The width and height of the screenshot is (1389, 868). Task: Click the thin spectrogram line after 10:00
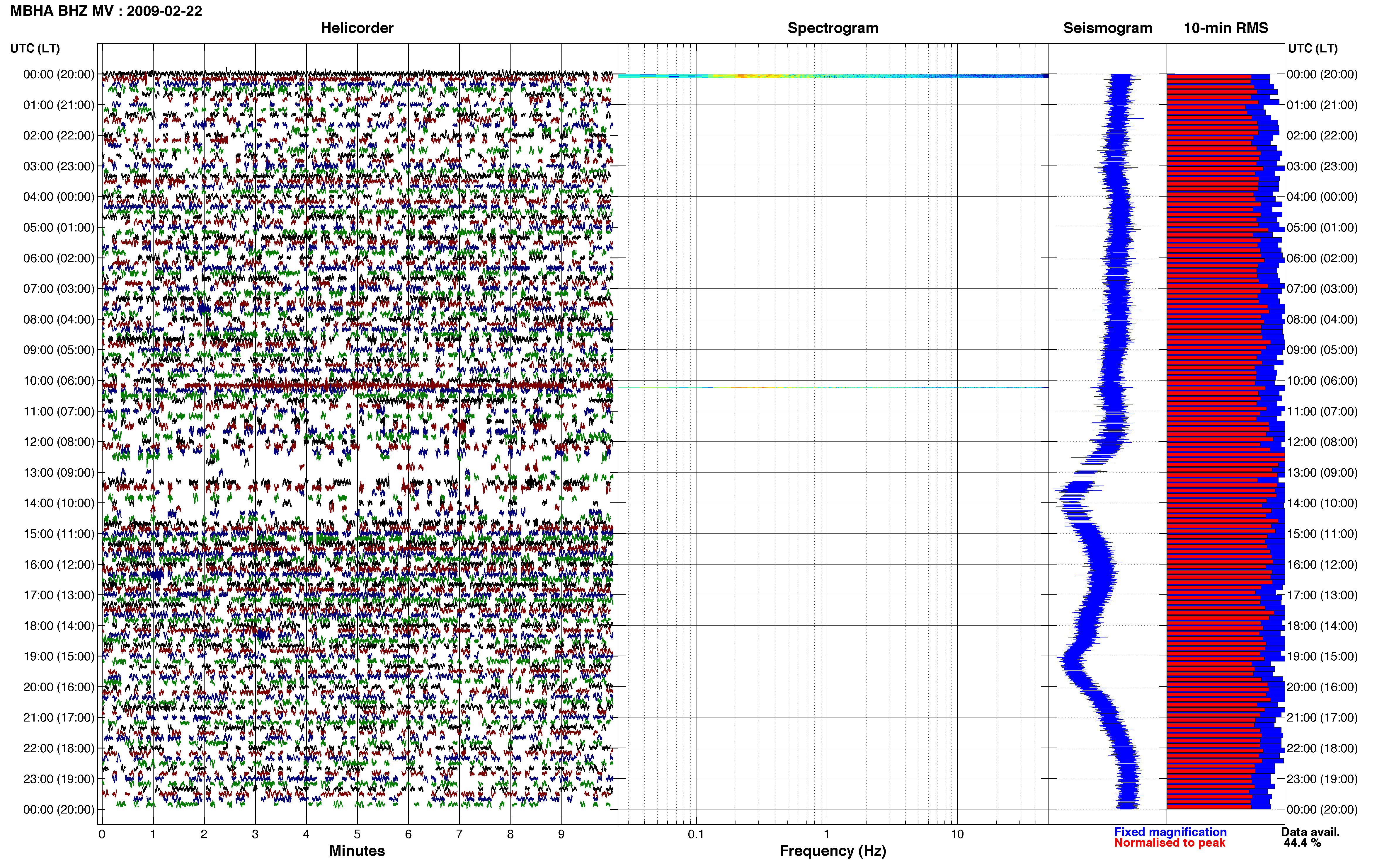pyautogui.click(x=833, y=388)
